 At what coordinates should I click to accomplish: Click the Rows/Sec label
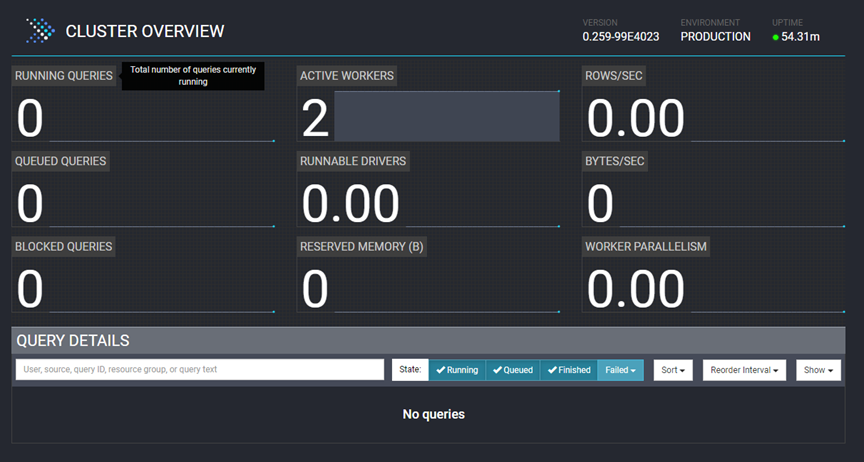(x=614, y=76)
